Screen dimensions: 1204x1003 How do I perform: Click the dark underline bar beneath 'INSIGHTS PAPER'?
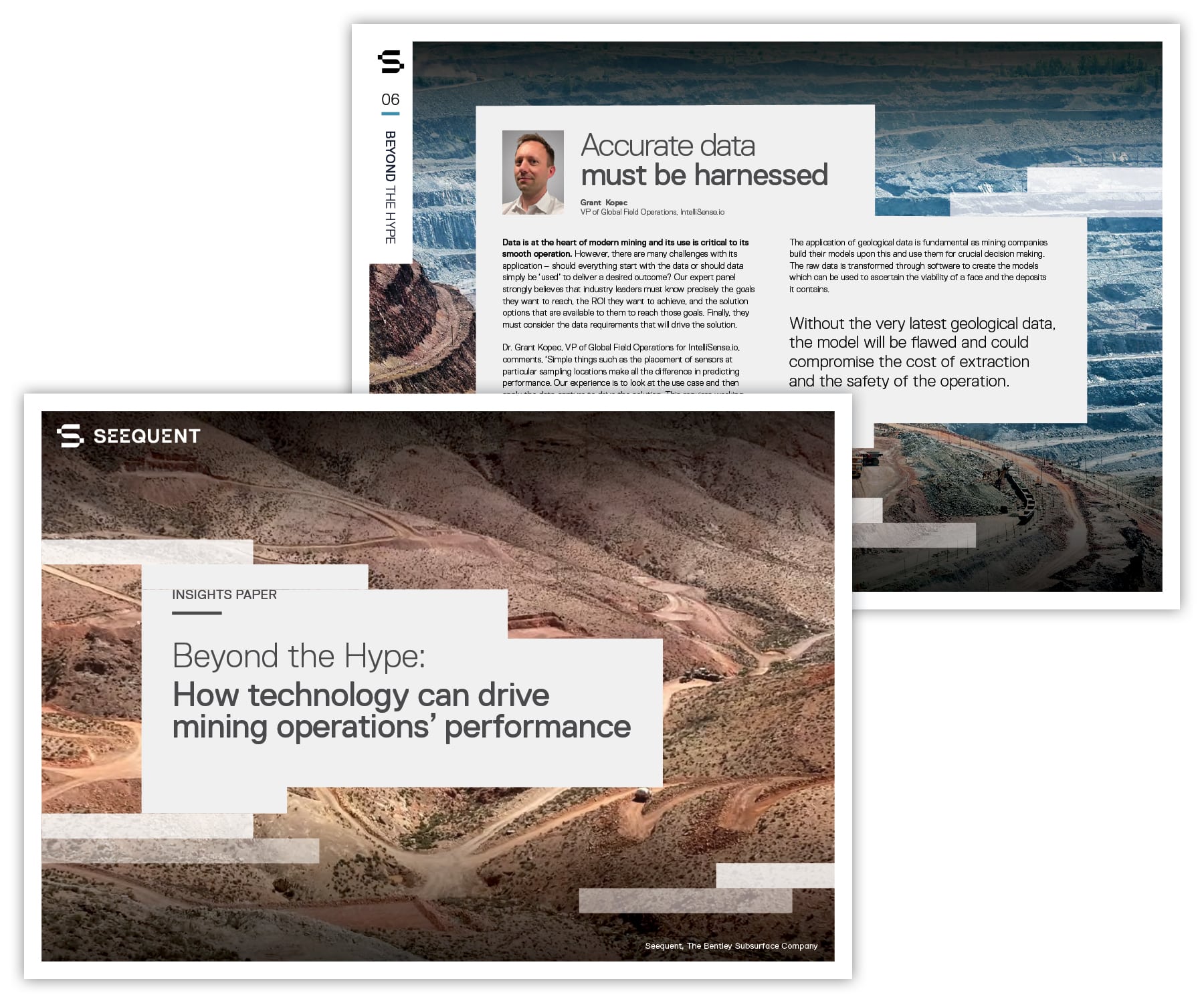tap(197, 612)
